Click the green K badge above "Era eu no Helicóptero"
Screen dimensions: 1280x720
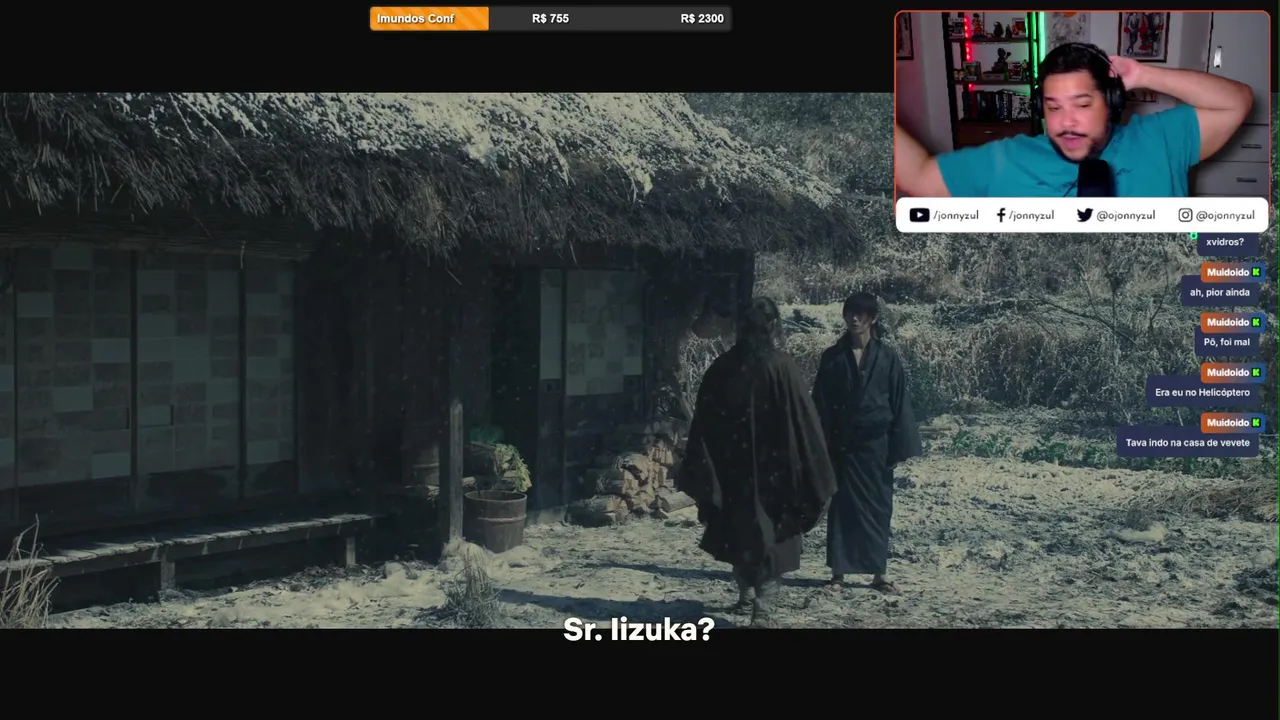pos(1257,372)
